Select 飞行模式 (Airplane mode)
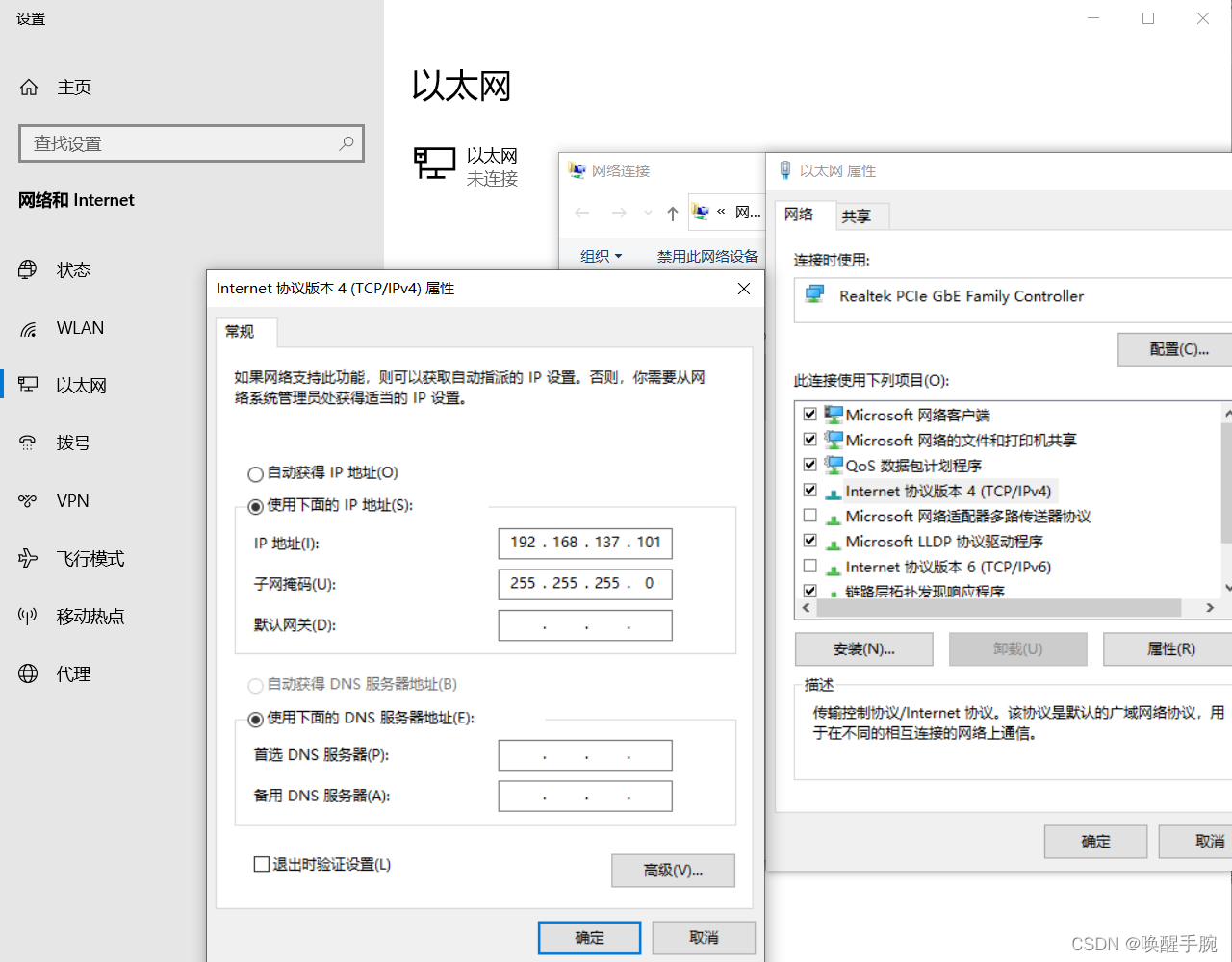This screenshot has height=962, width=1232. pos(90,558)
